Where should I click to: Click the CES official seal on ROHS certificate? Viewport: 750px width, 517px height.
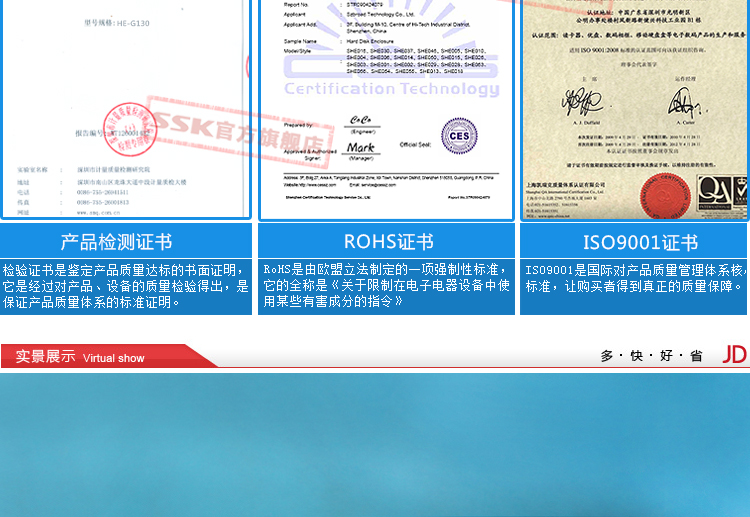click(x=459, y=136)
